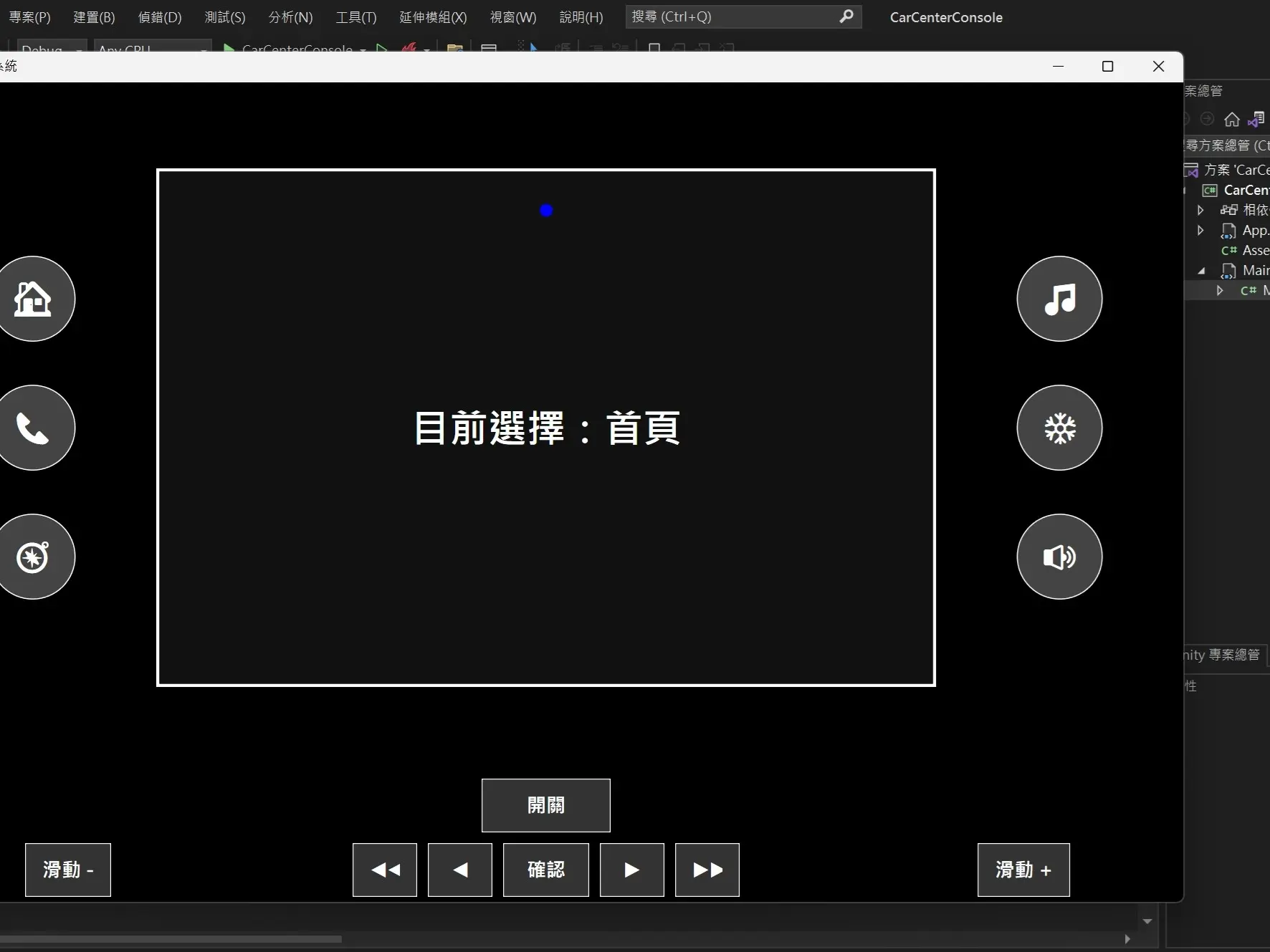The width and height of the screenshot is (1270, 952).
Task: Click the snowflake air-conditioning icon
Action: tap(1059, 428)
